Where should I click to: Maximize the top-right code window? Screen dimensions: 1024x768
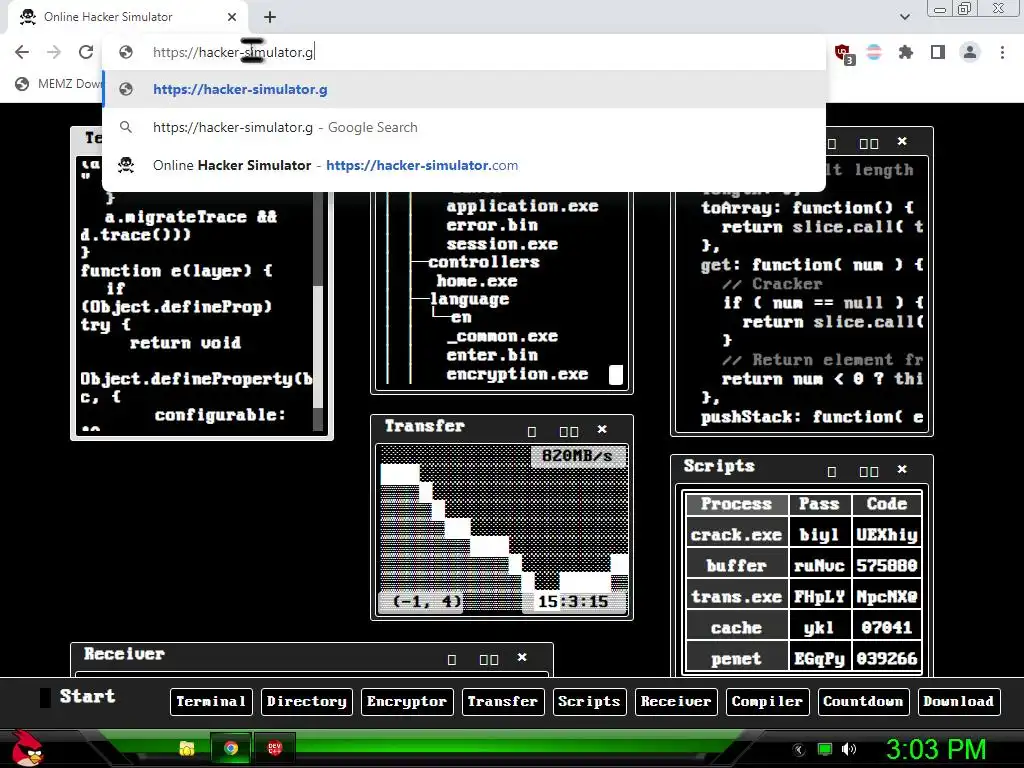point(869,144)
